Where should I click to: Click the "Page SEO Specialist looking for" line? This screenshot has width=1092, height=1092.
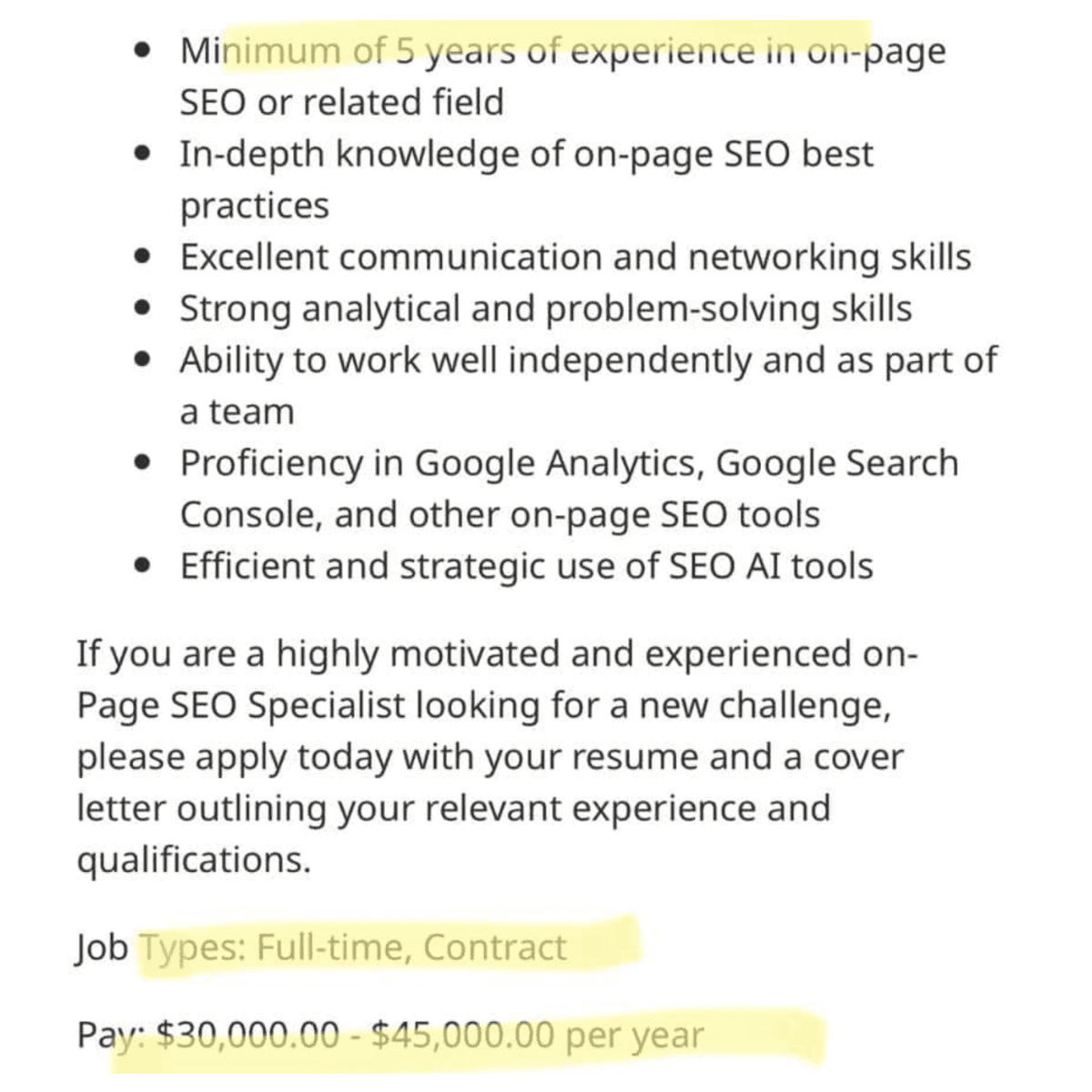[483, 705]
